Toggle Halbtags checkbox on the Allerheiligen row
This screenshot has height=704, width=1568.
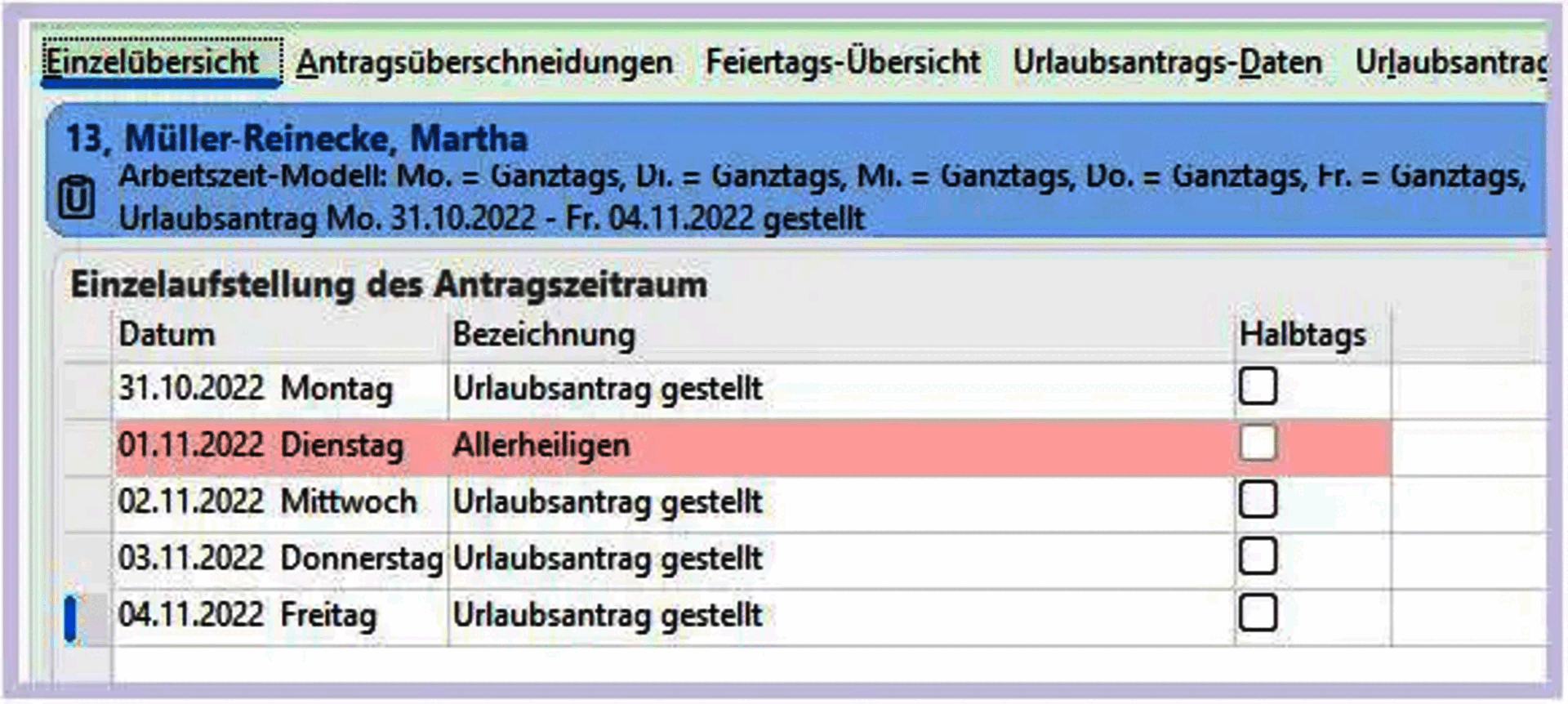pyautogui.click(x=1257, y=443)
